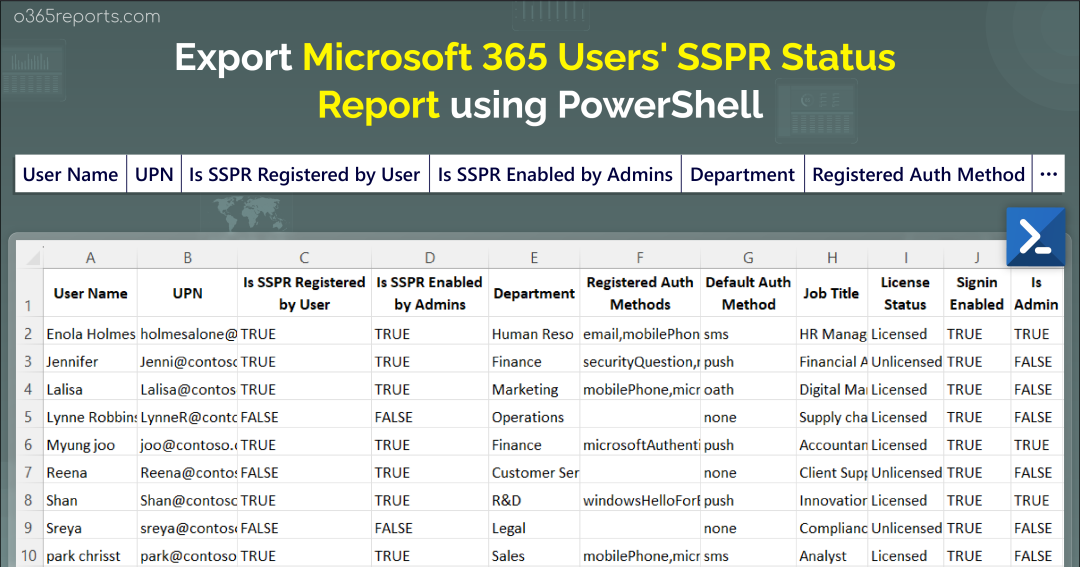This screenshot has width=1080, height=567.
Task: Select column B header
Action: 187,258
